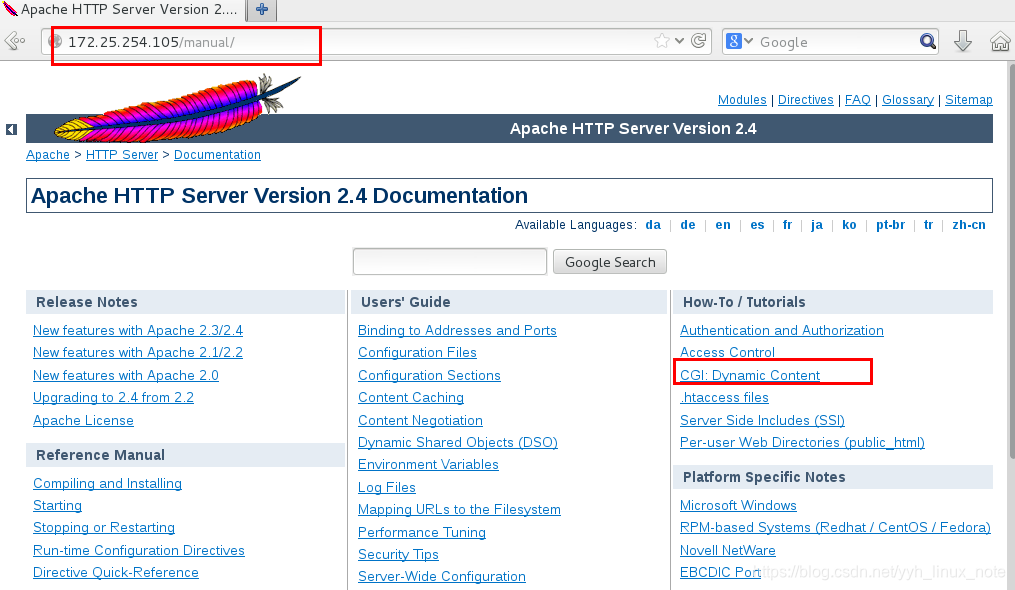The image size is (1015, 590).
Task: Select the Apache HTTP Server Version tab
Action: tap(122, 10)
